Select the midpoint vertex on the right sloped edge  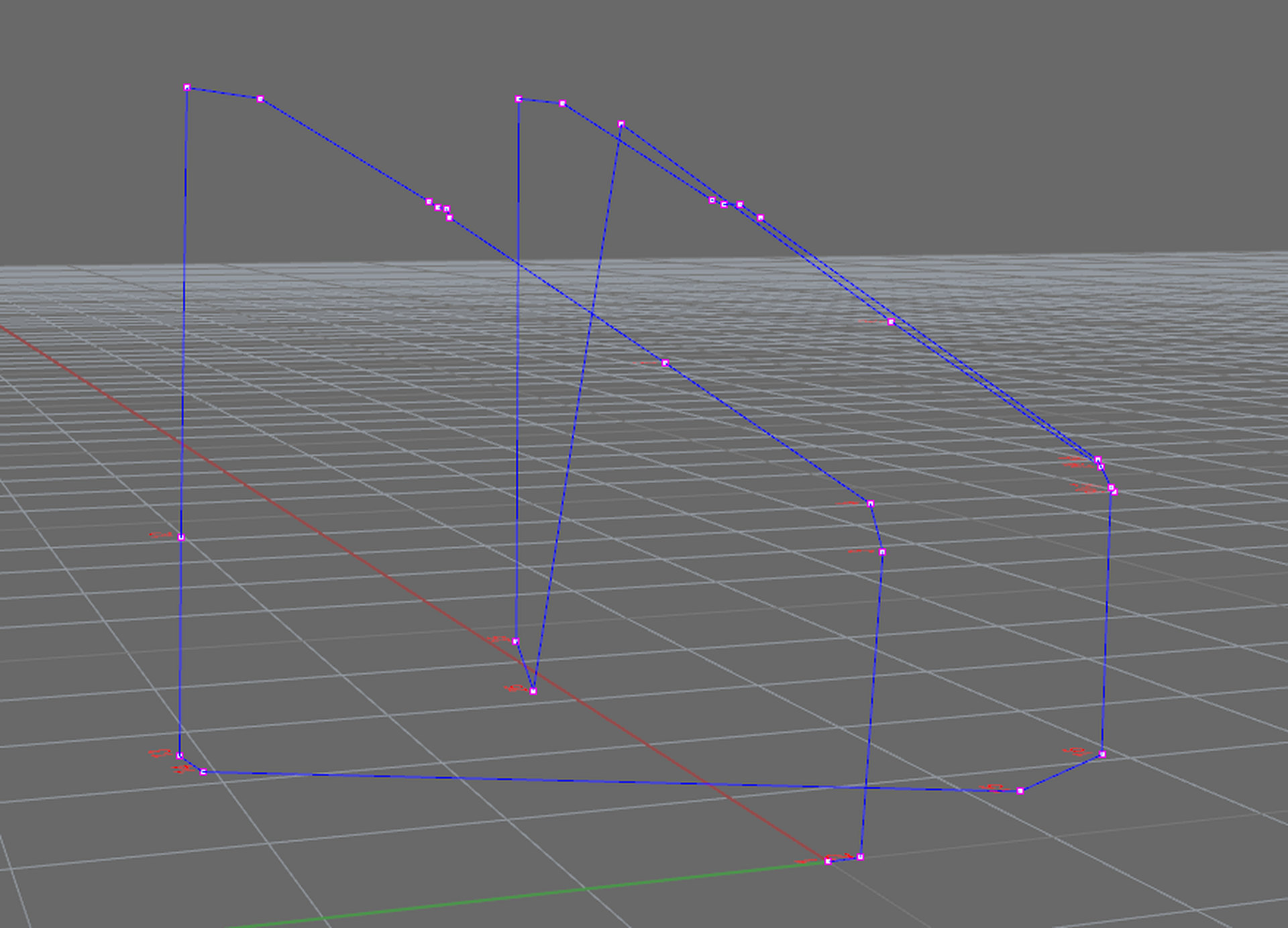891,322
